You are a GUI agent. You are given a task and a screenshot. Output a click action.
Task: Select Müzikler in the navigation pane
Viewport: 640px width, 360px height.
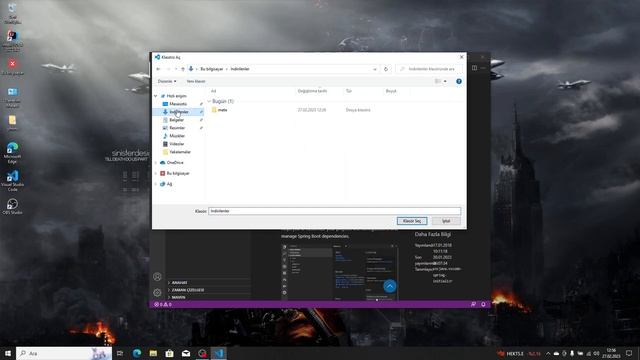pyautogui.click(x=177, y=136)
